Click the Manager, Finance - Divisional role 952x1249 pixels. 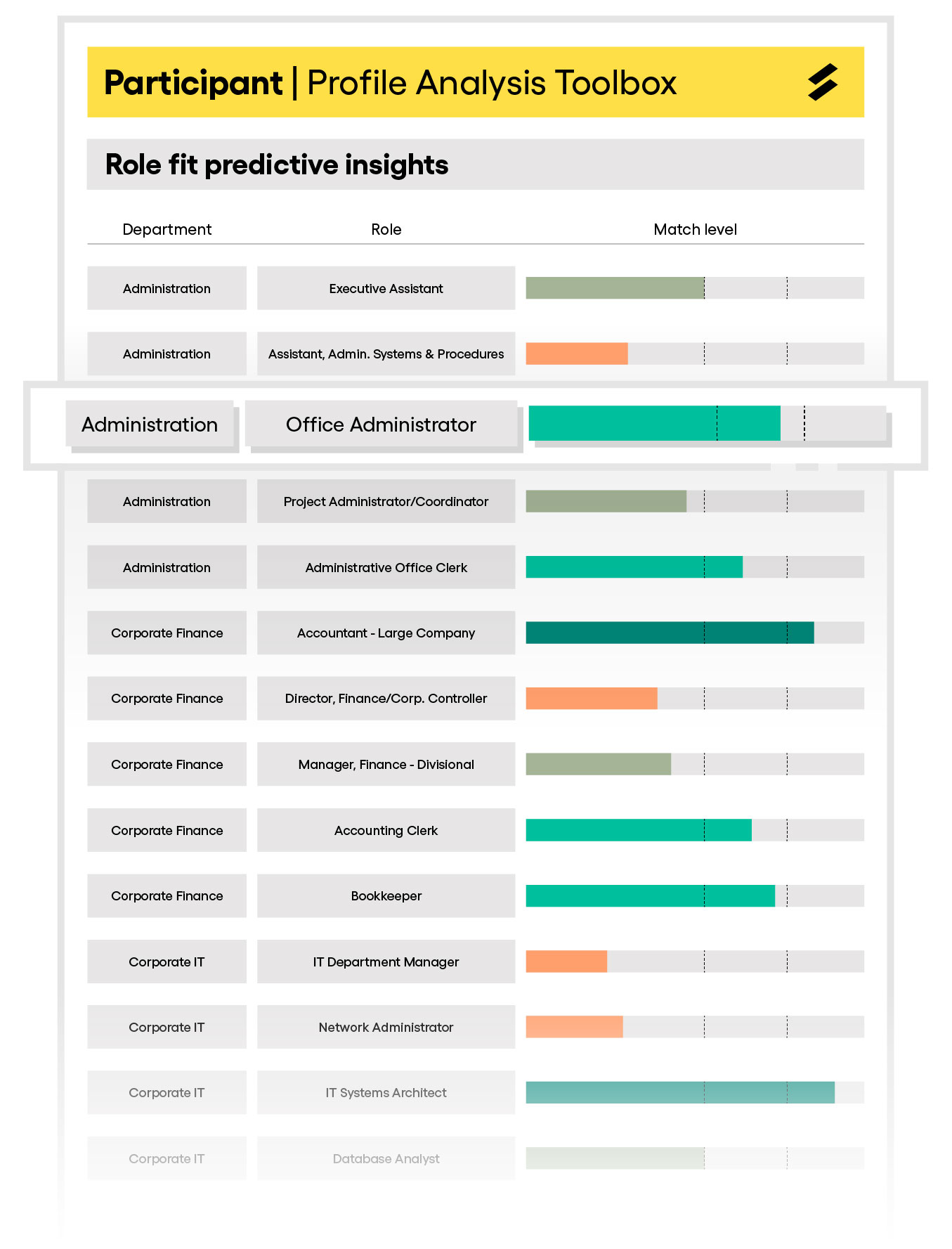click(386, 764)
